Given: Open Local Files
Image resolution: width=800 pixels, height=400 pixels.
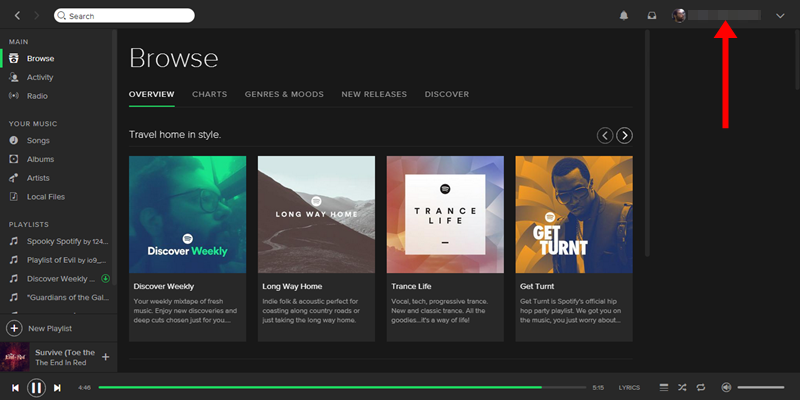Looking at the screenshot, I should [x=46, y=197].
